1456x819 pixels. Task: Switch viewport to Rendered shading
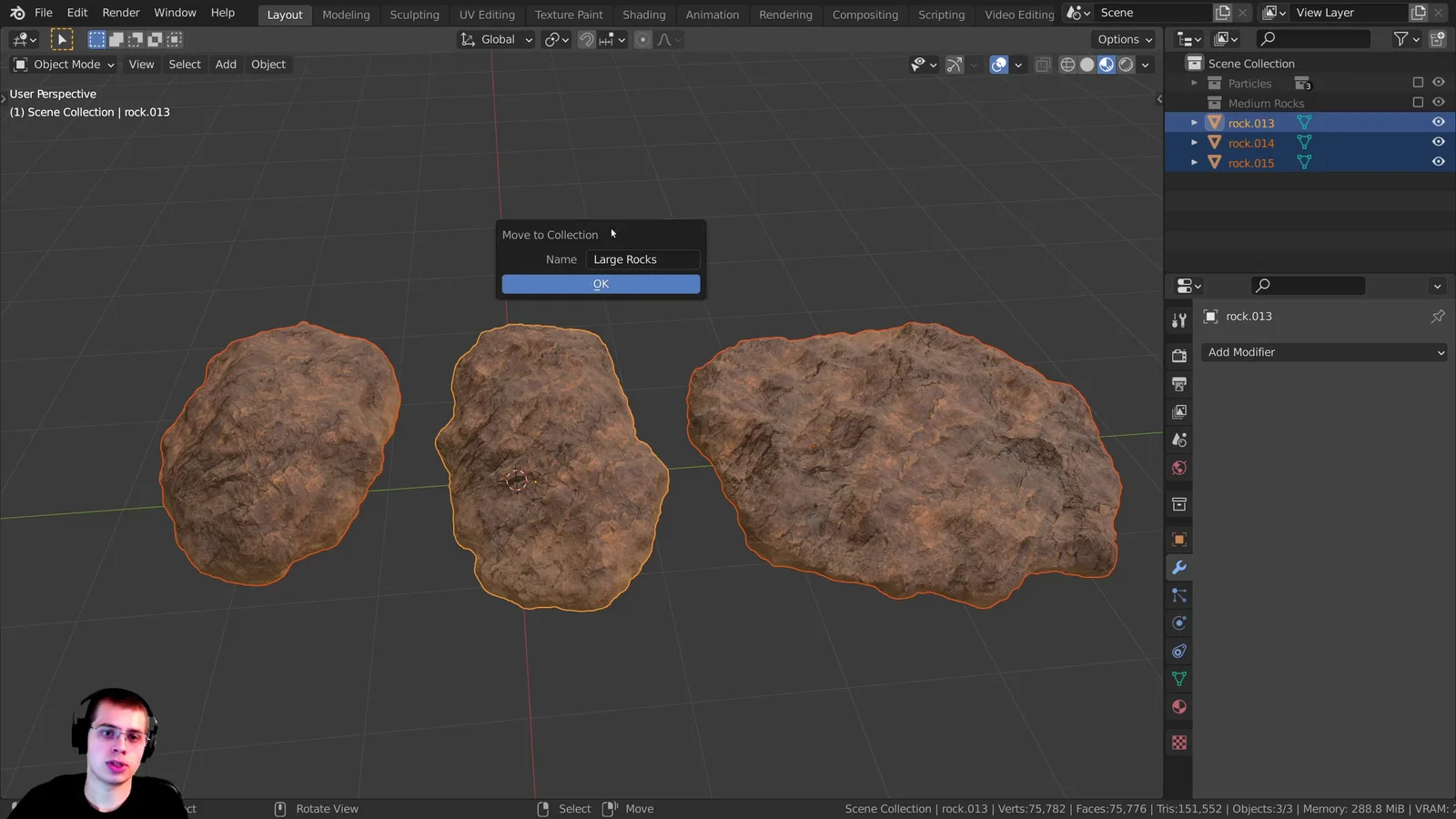(x=1126, y=65)
